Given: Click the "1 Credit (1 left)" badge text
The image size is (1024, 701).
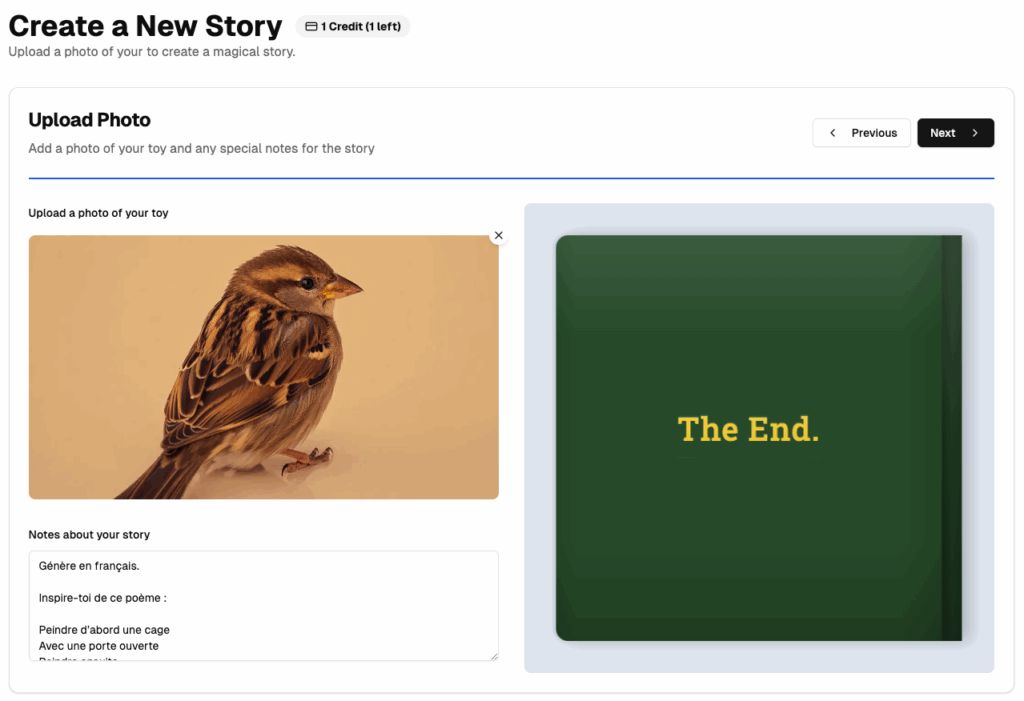Looking at the screenshot, I should click(361, 27).
